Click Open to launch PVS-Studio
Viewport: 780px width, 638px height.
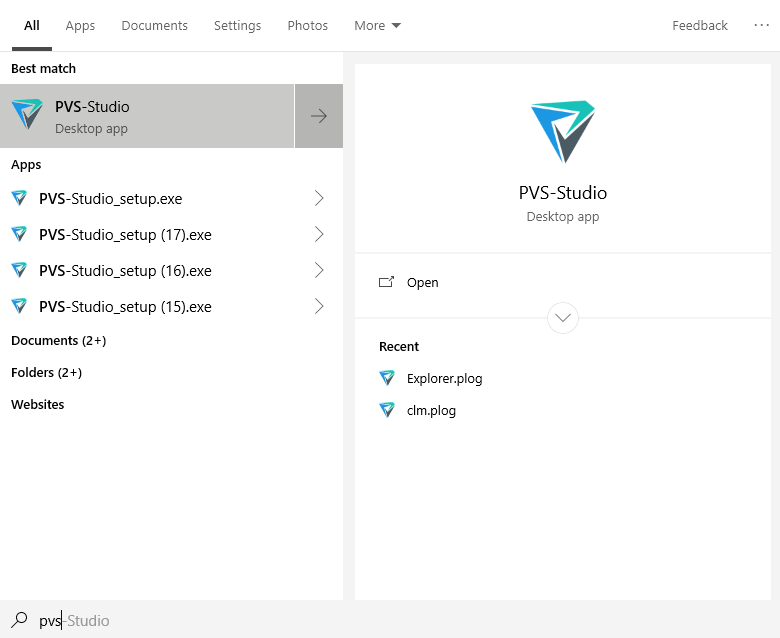422,282
